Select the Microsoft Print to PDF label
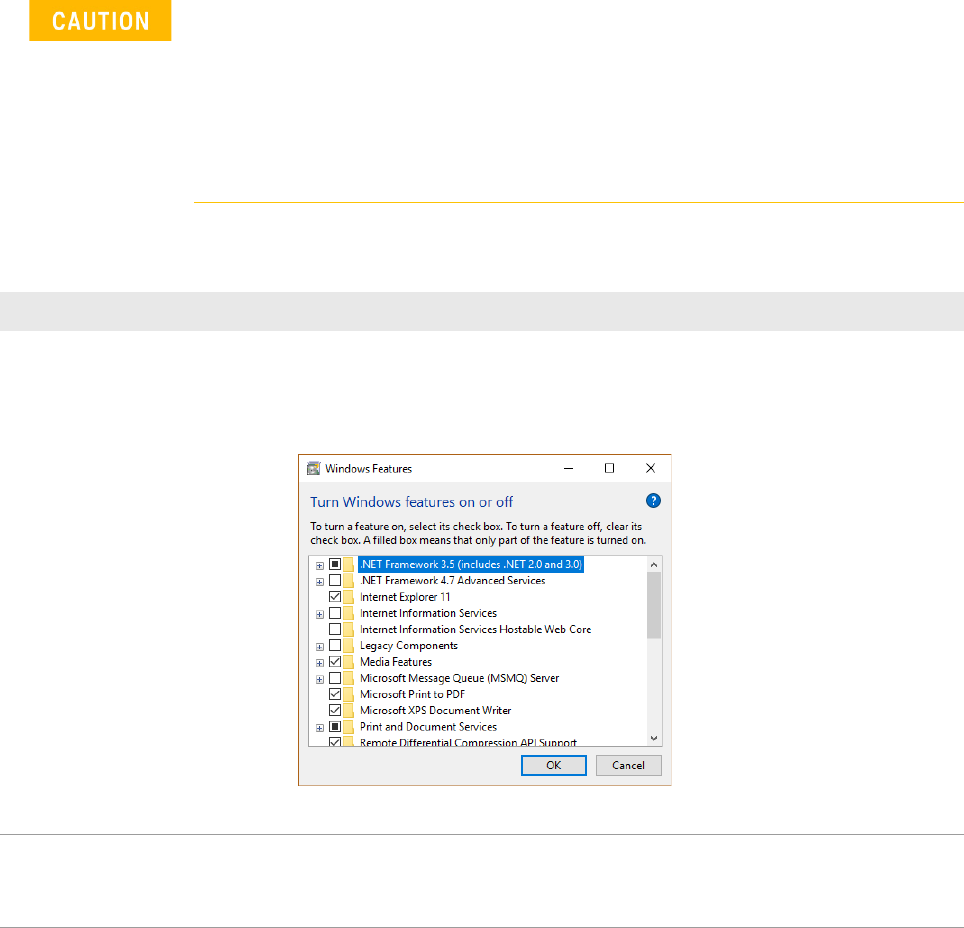 click(x=413, y=694)
